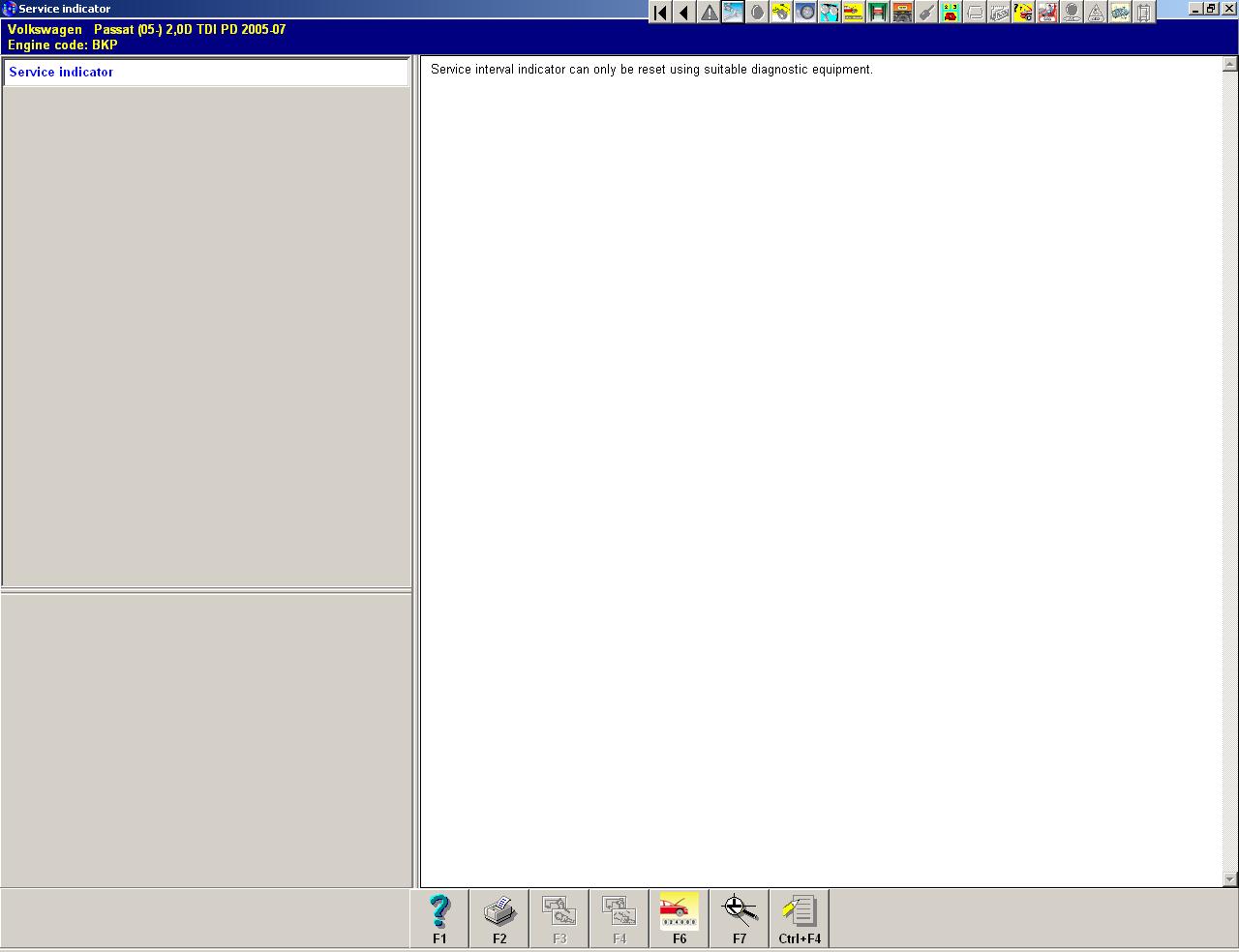The width and height of the screenshot is (1239, 952).
Task: Click the gray globe toolbar icon
Action: [1072, 13]
